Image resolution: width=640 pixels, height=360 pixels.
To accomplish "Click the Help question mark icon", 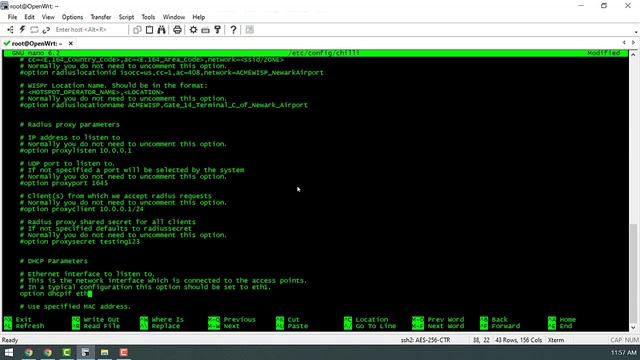I will (233, 30).
